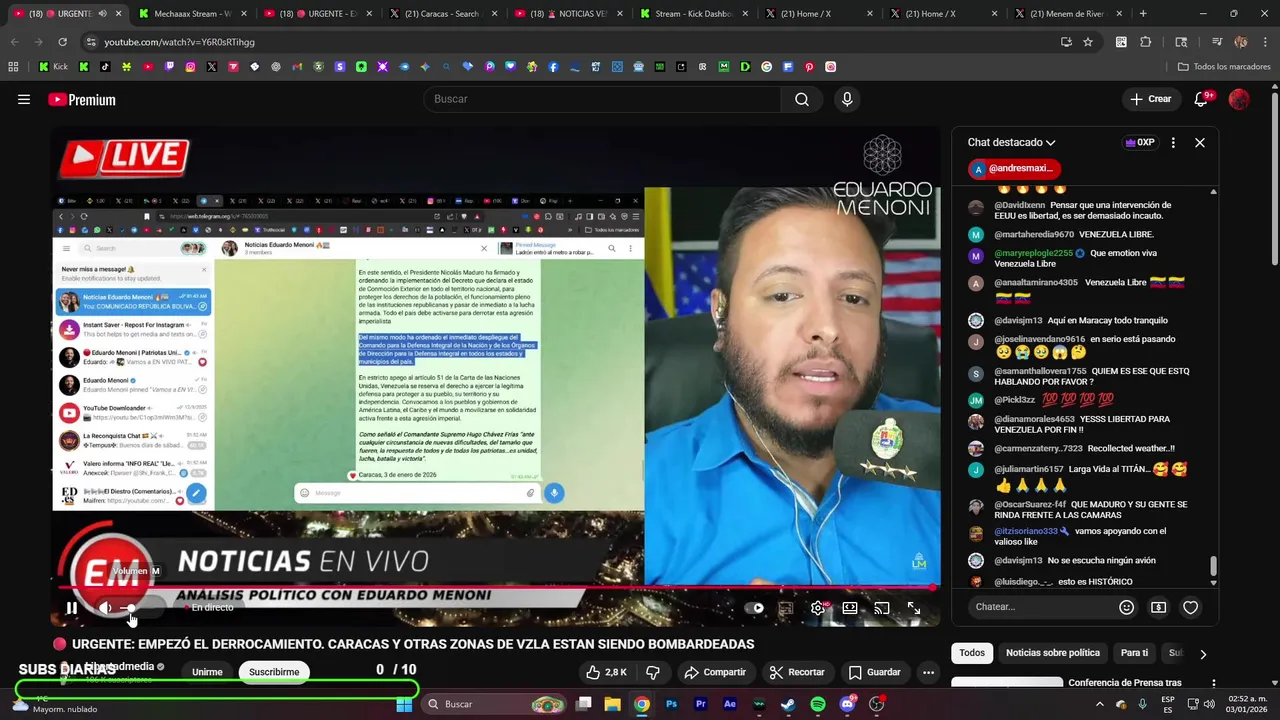Viewport: 1280px width, 720px height.
Task: Open live chat options kebab menu
Action: click(x=1173, y=142)
